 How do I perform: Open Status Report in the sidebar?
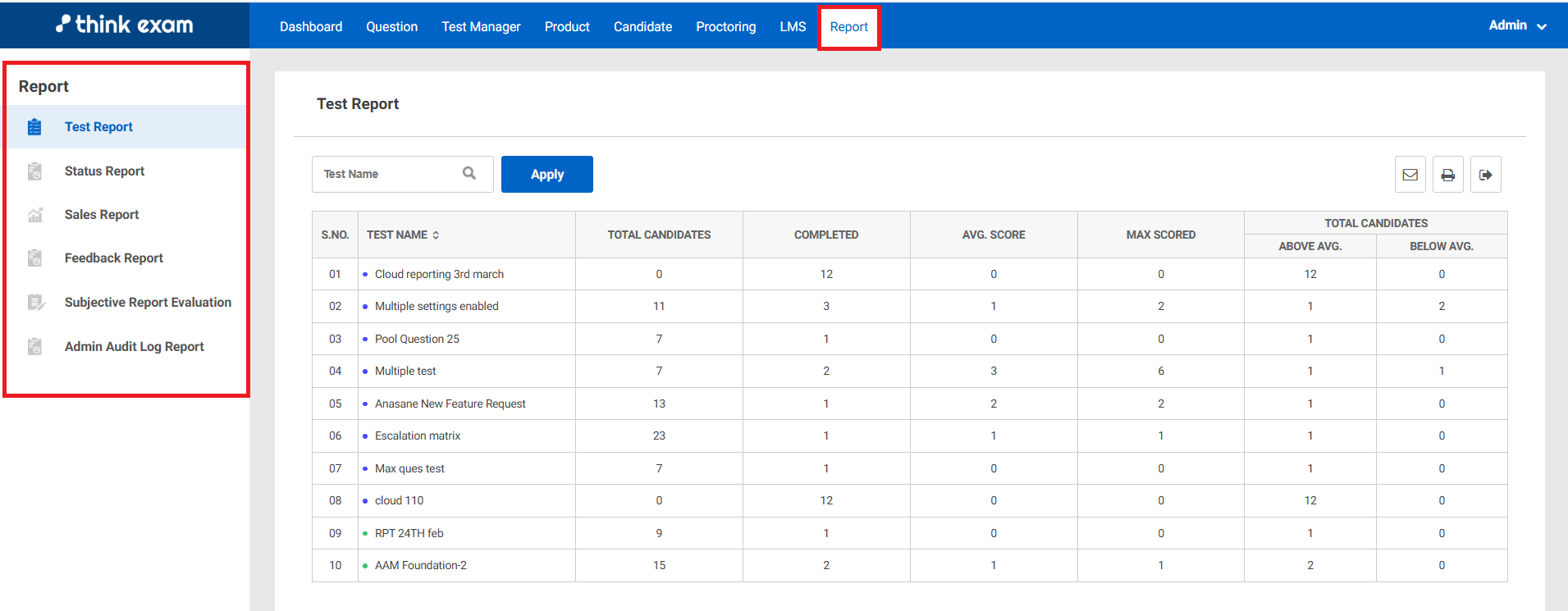(x=104, y=171)
